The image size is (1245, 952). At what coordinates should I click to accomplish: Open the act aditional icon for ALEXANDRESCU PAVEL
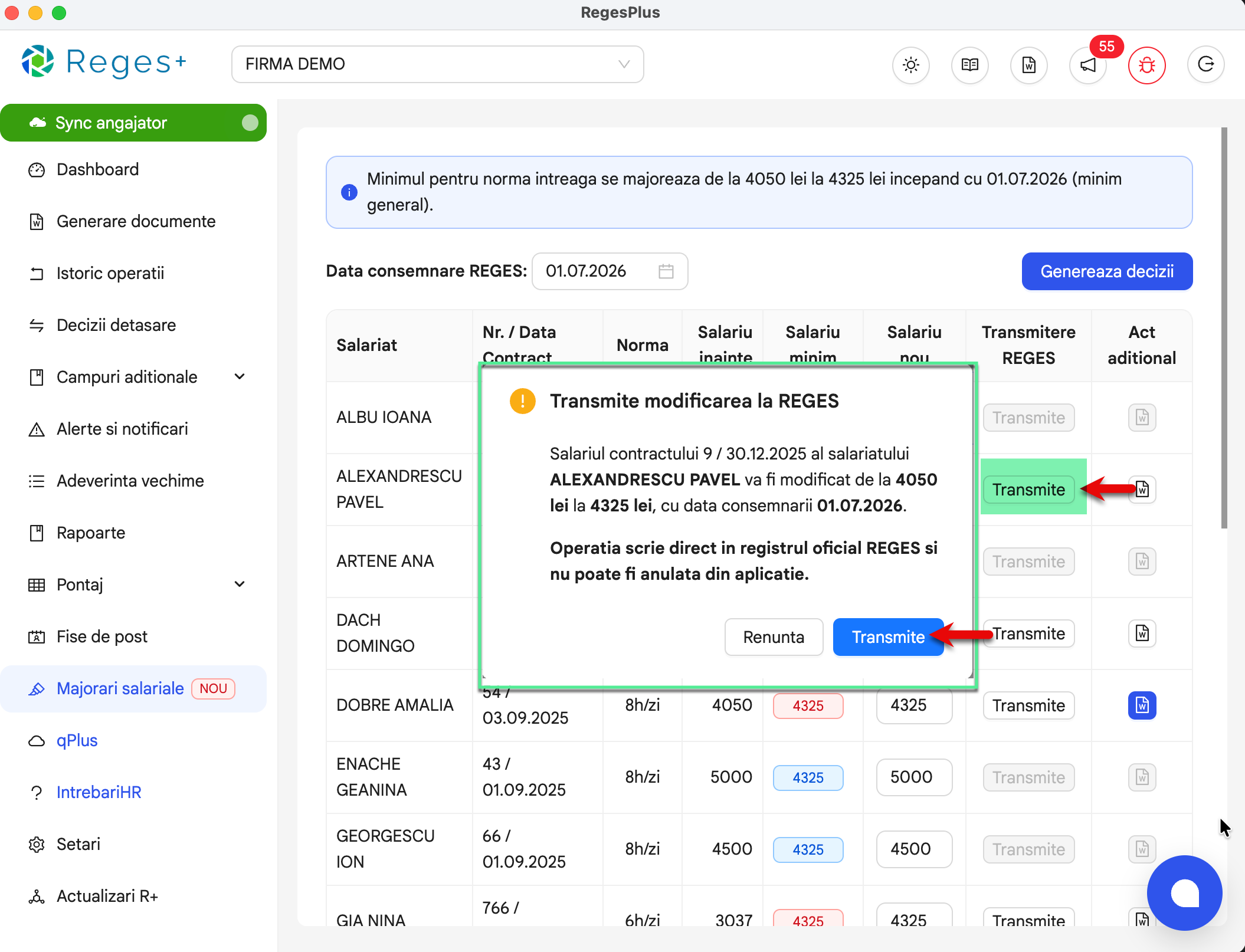tap(1142, 490)
